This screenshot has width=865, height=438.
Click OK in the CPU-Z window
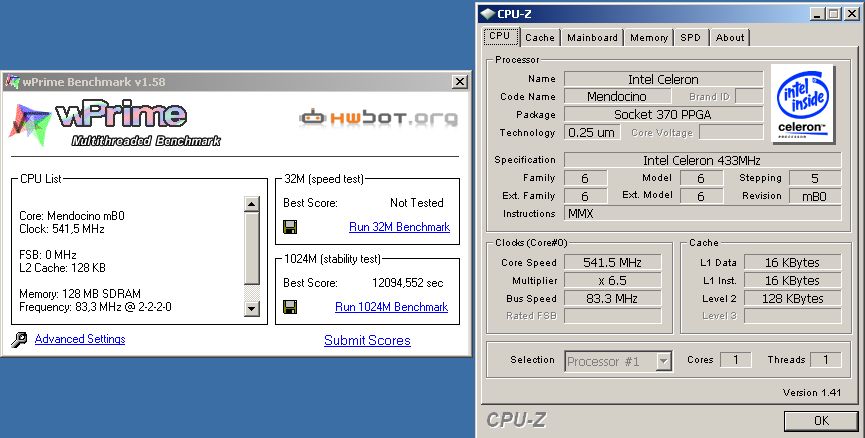[x=821, y=420]
